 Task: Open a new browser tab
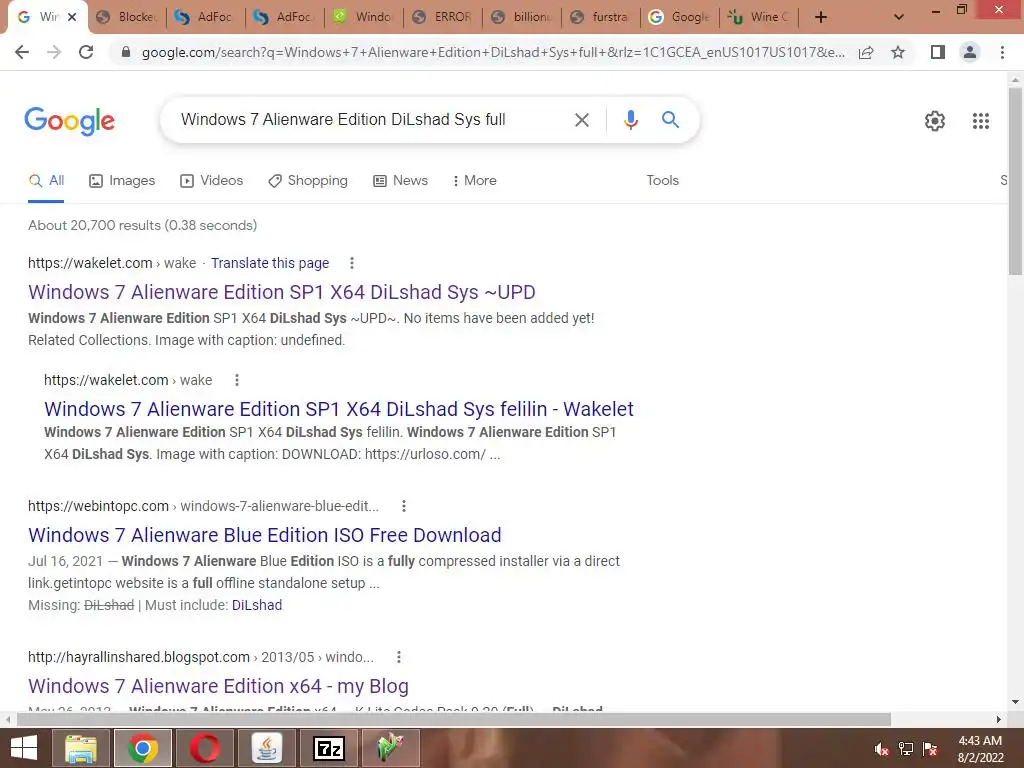(821, 17)
